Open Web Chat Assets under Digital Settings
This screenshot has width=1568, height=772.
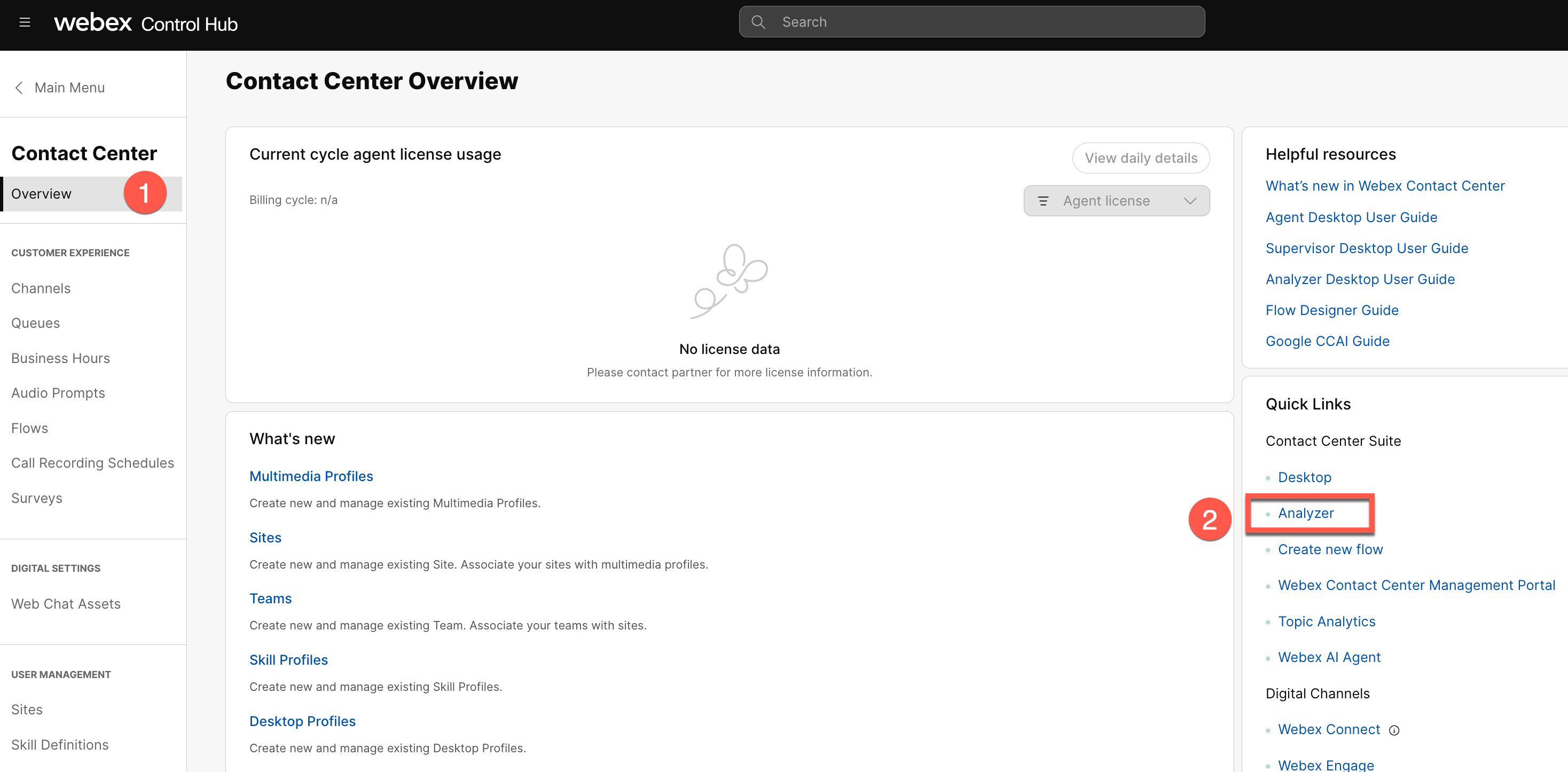(x=66, y=603)
